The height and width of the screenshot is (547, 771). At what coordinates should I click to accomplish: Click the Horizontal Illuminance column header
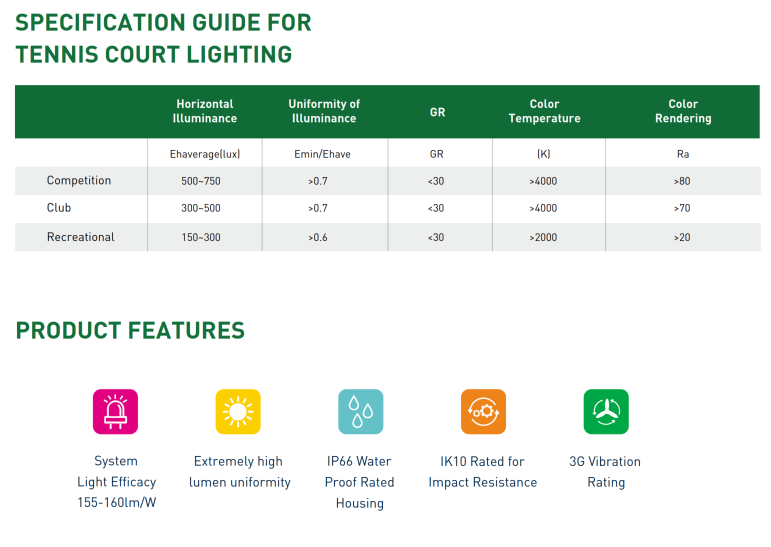pos(205,111)
